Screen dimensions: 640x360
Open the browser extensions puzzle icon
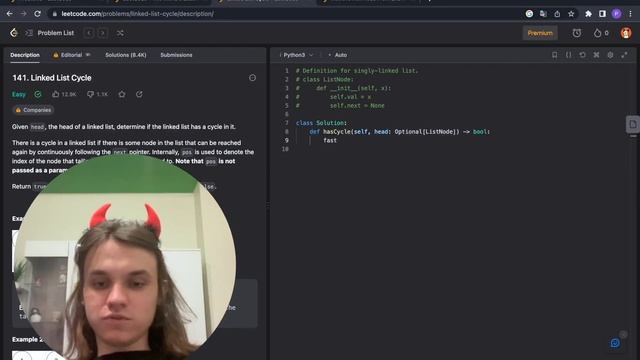pyautogui.click(x=588, y=14)
